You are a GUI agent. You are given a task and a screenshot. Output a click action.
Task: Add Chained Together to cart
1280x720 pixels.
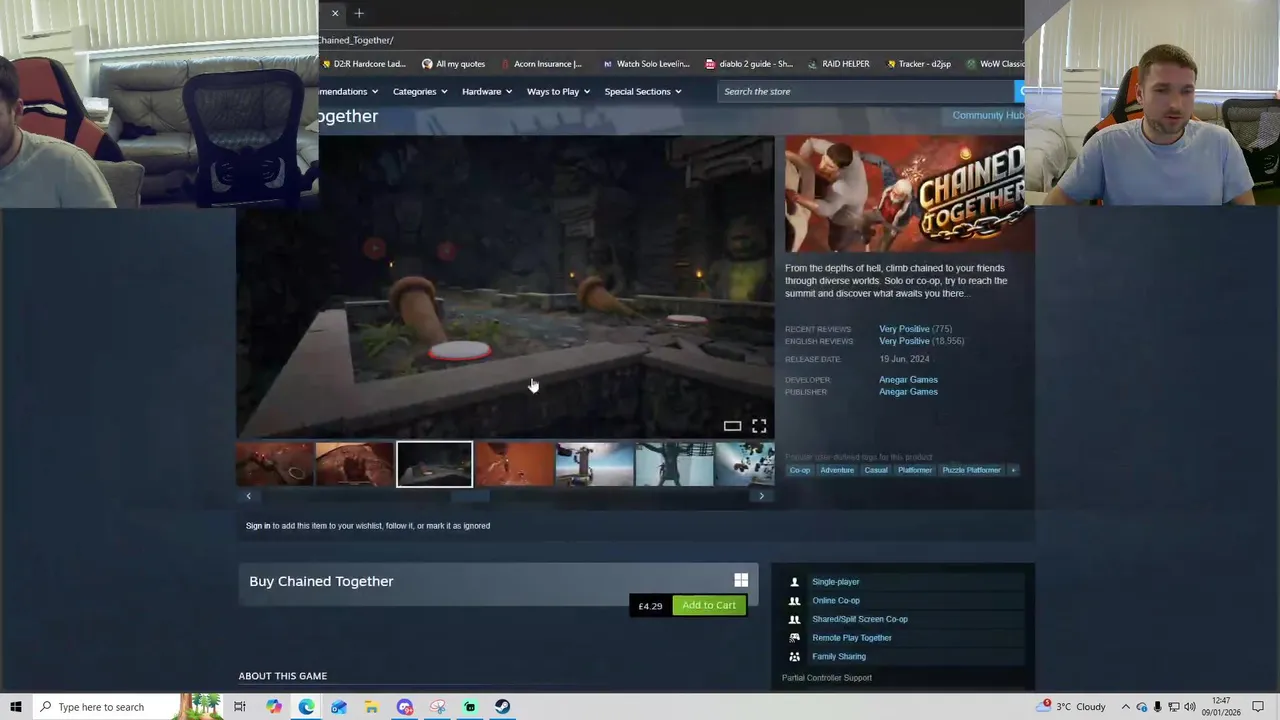pos(709,605)
